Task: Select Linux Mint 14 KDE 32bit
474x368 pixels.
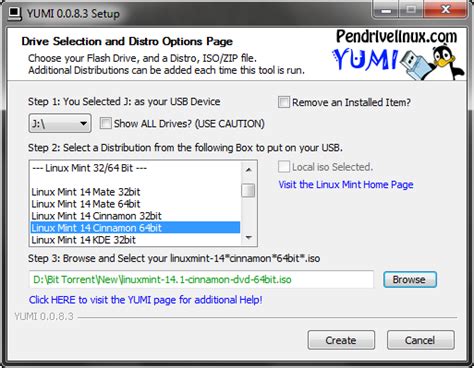Action: pyautogui.click(x=135, y=240)
